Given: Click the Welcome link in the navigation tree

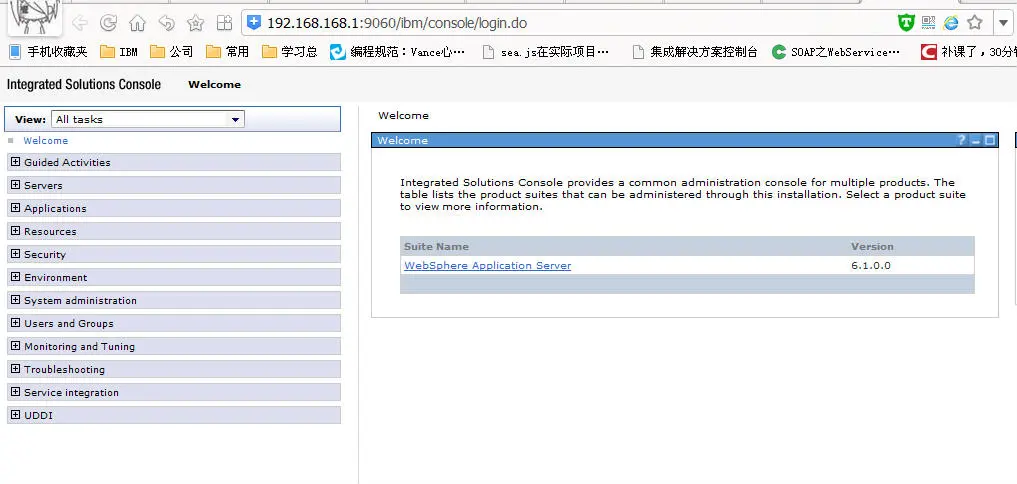Looking at the screenshot, I should click(45, 141).
